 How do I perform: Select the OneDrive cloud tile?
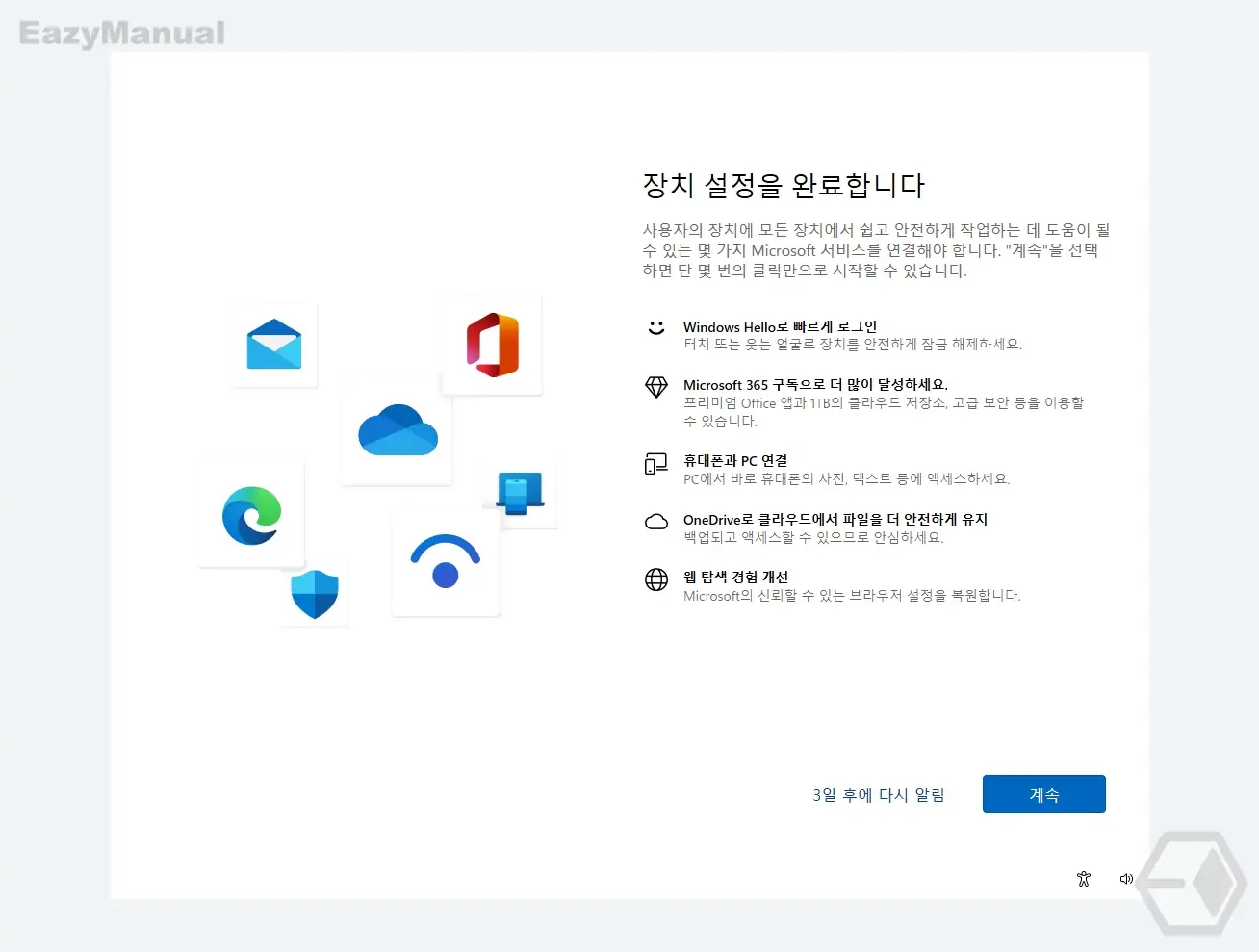[x=398, y=430]
